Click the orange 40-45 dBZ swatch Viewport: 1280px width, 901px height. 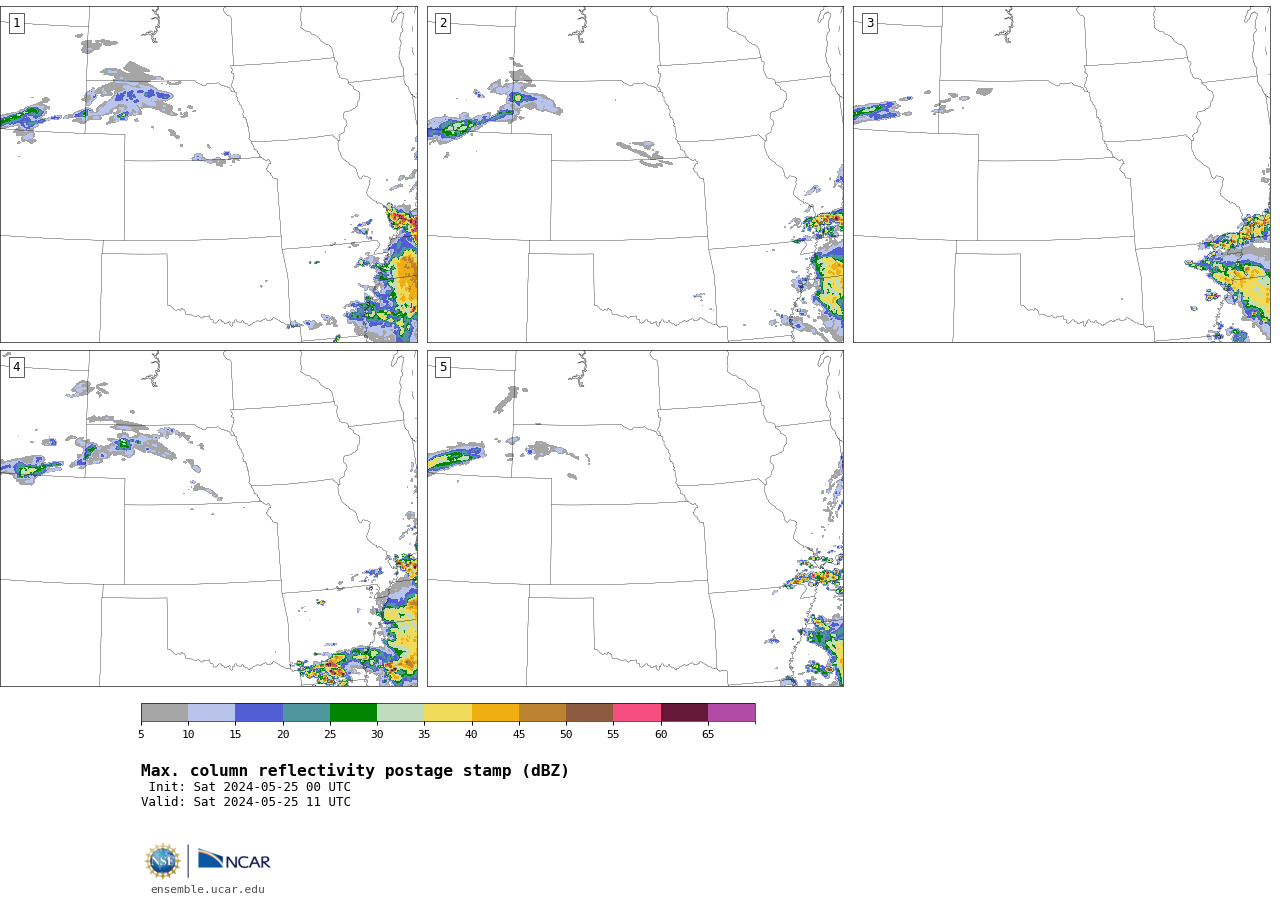495,712
